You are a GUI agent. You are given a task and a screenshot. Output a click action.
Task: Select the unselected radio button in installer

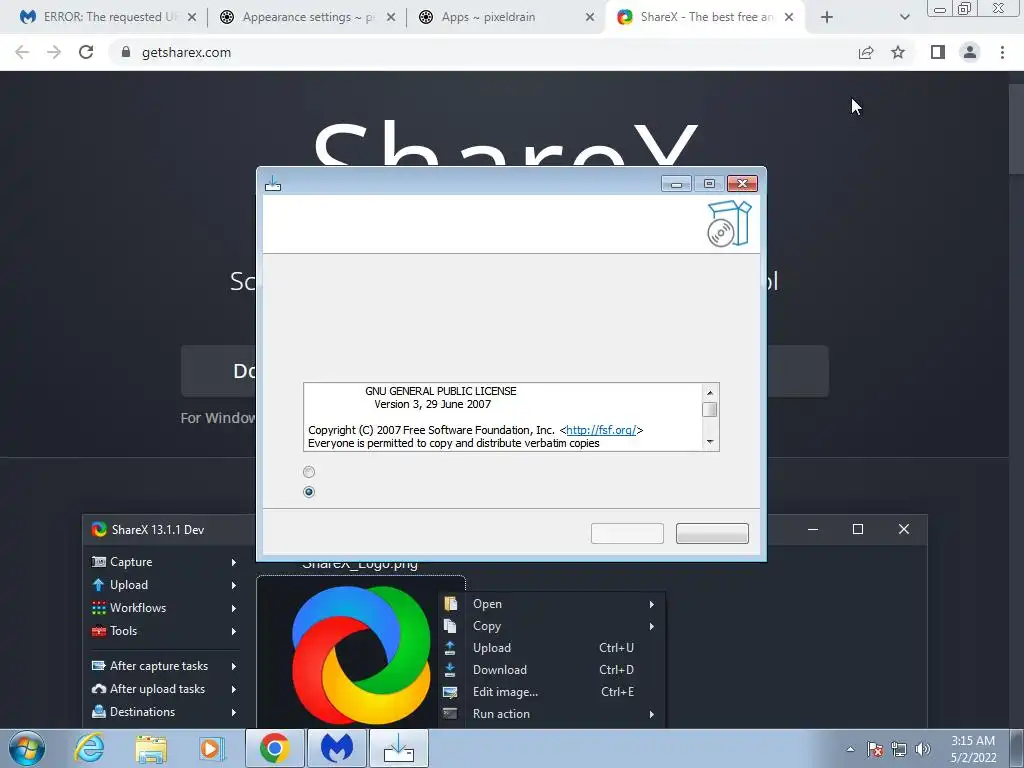click(309, 472)
